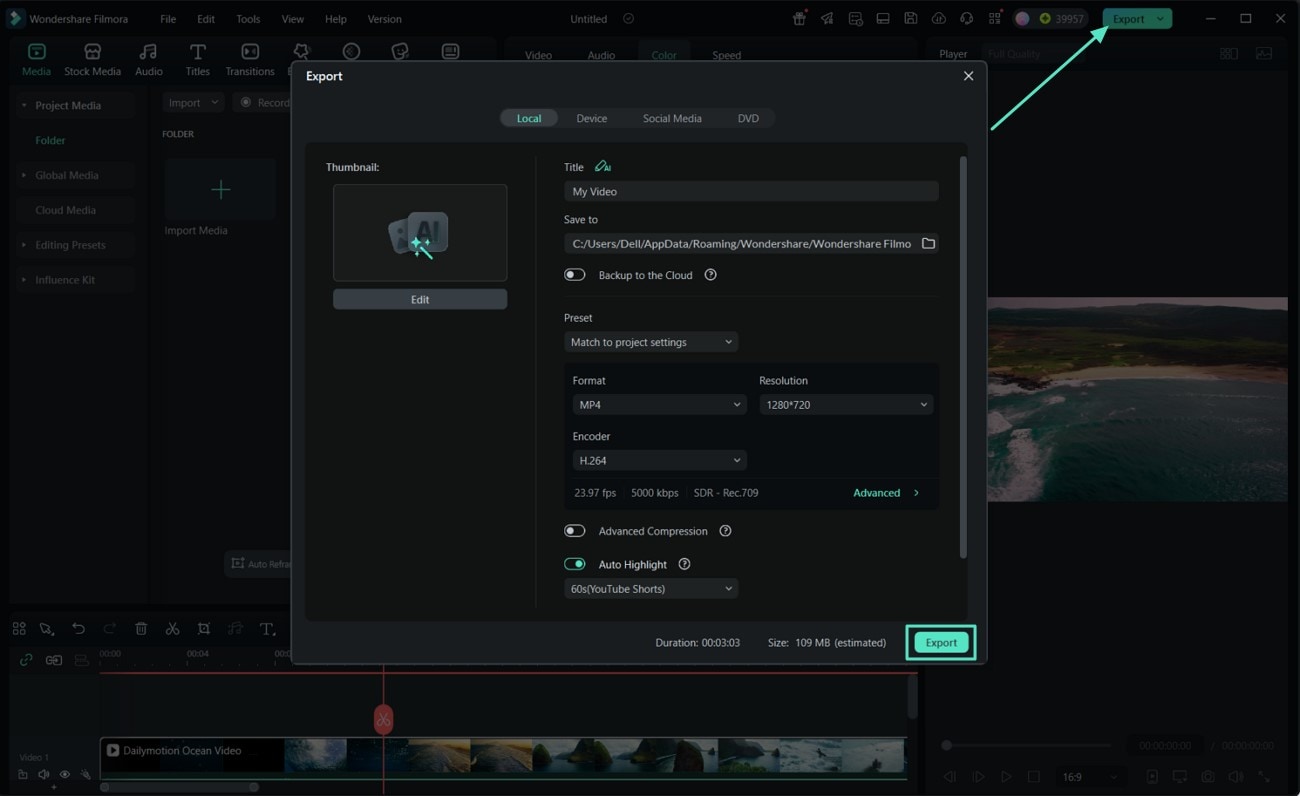The width and height of the screenshot is (1300, 796).
Task: Click the Title field containing My Video
Action: [x=751, y=191]
